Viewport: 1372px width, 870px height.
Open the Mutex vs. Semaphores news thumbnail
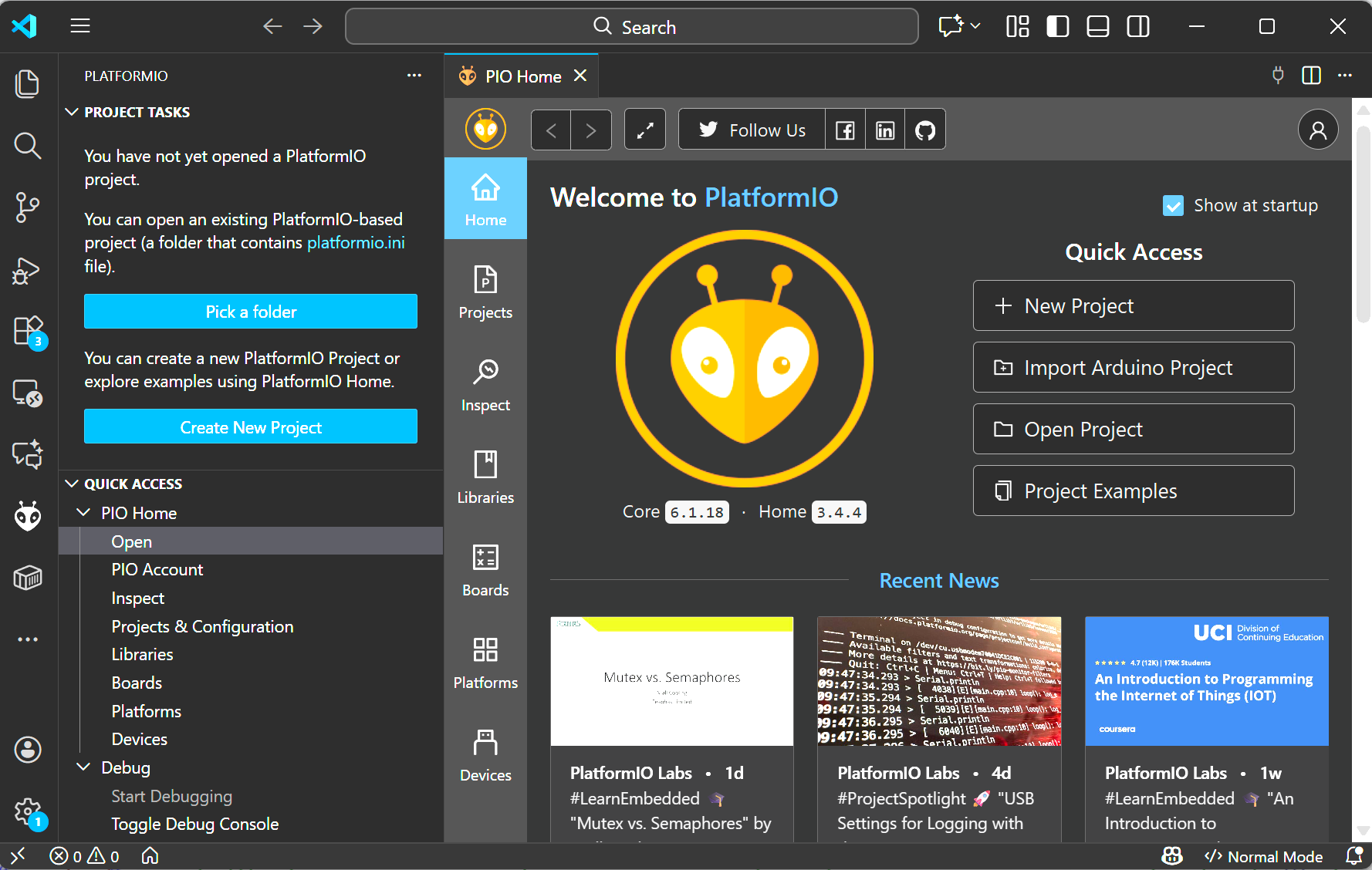tap(672, 681)
